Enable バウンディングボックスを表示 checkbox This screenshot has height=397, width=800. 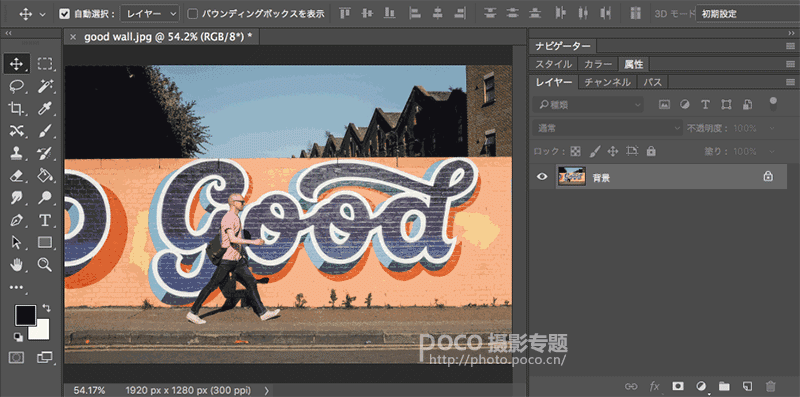pos(192,14)
